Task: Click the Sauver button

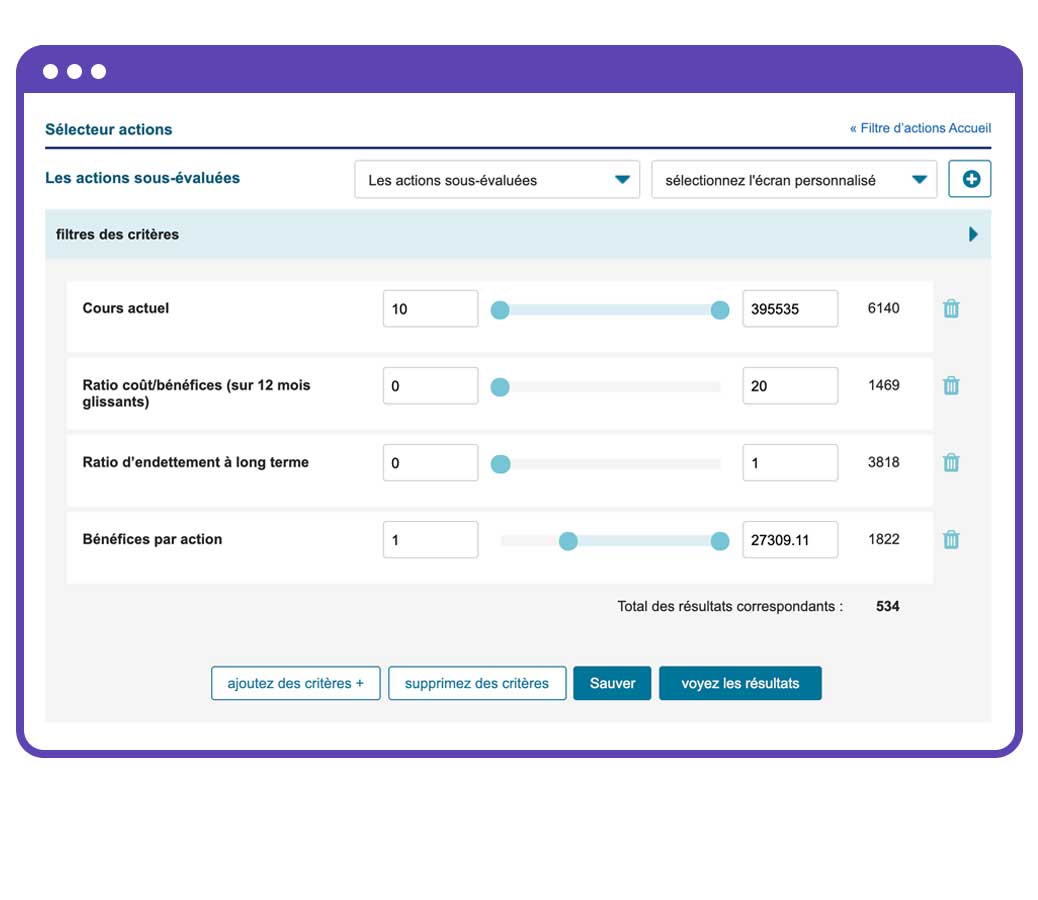Action: click(611, 683)
